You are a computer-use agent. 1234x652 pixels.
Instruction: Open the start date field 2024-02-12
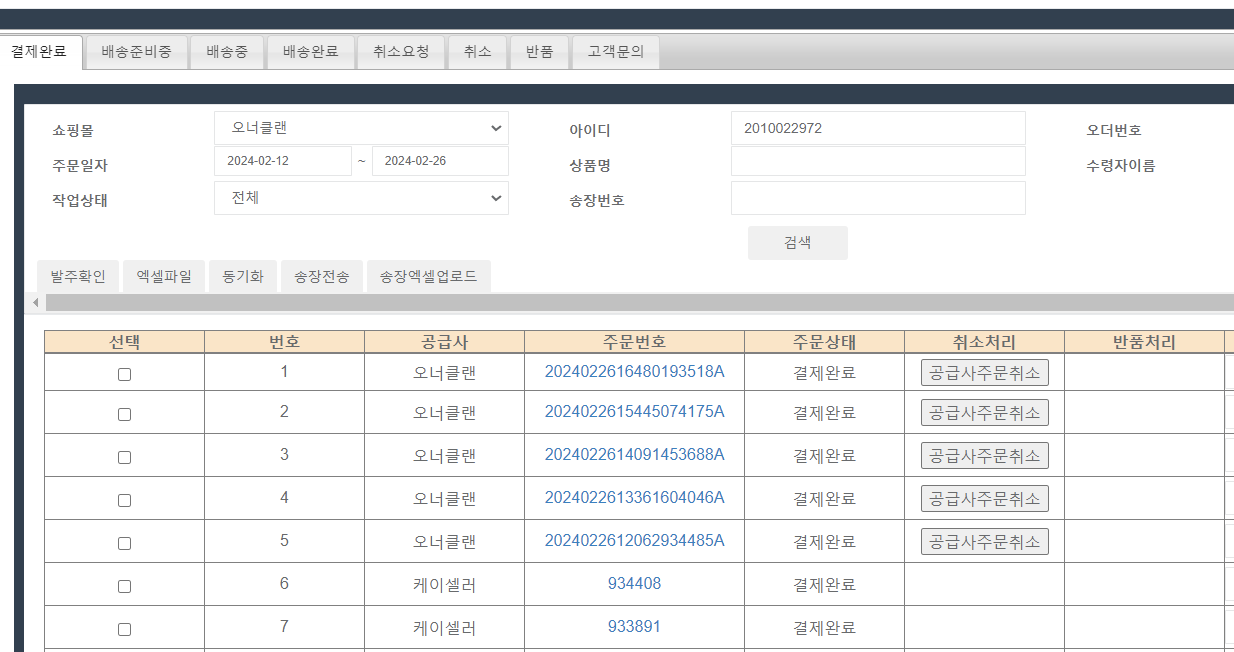282,161
